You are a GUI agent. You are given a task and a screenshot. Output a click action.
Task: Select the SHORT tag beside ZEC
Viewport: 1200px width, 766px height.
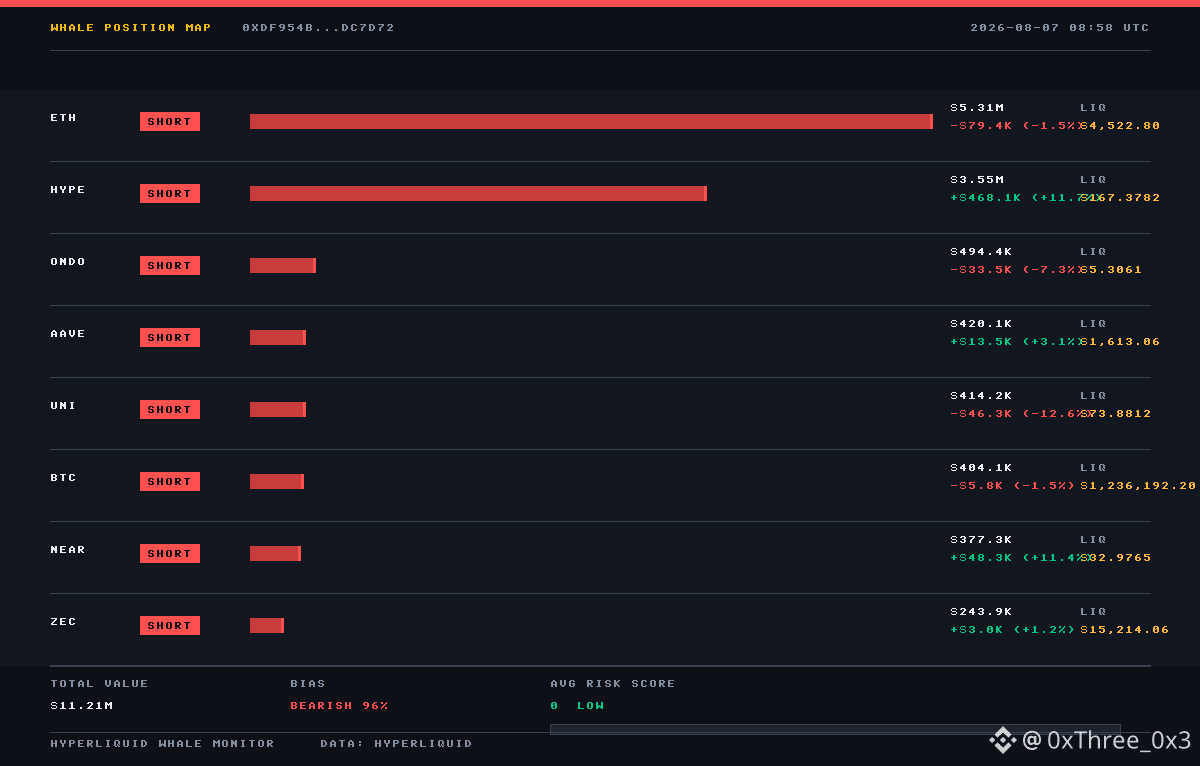[170, 626]
